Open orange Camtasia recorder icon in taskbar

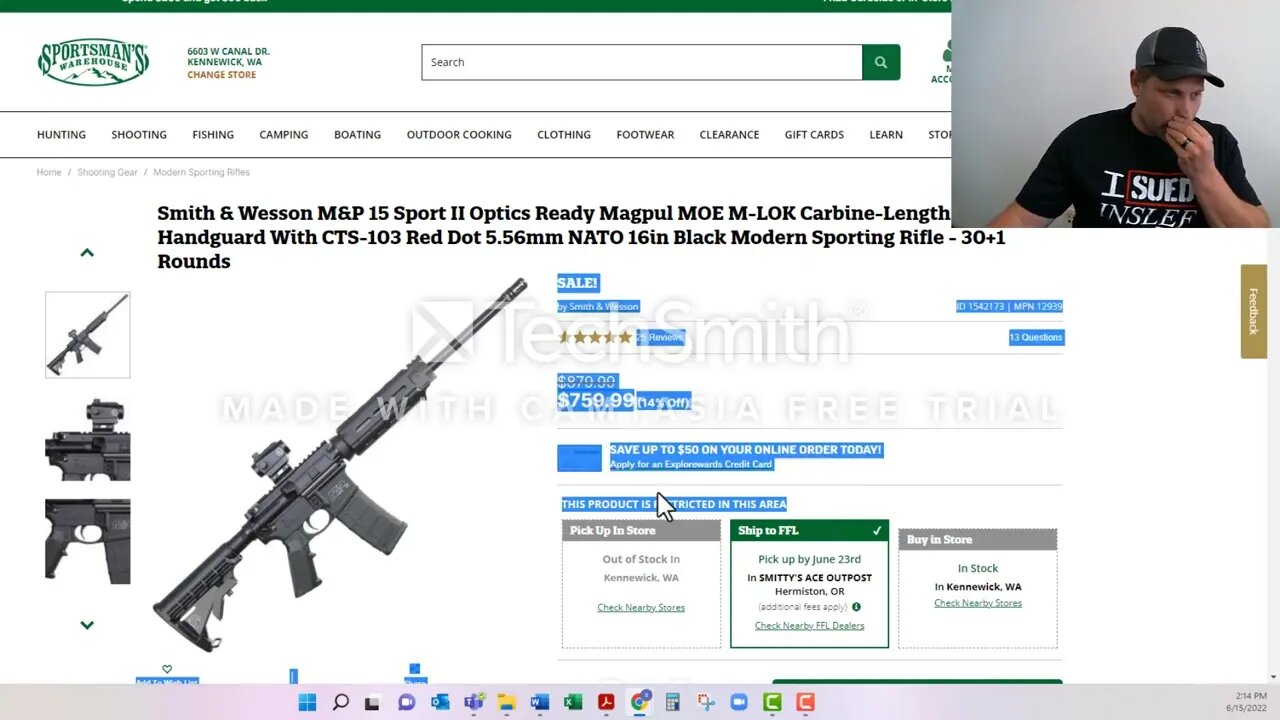point(805,702)
